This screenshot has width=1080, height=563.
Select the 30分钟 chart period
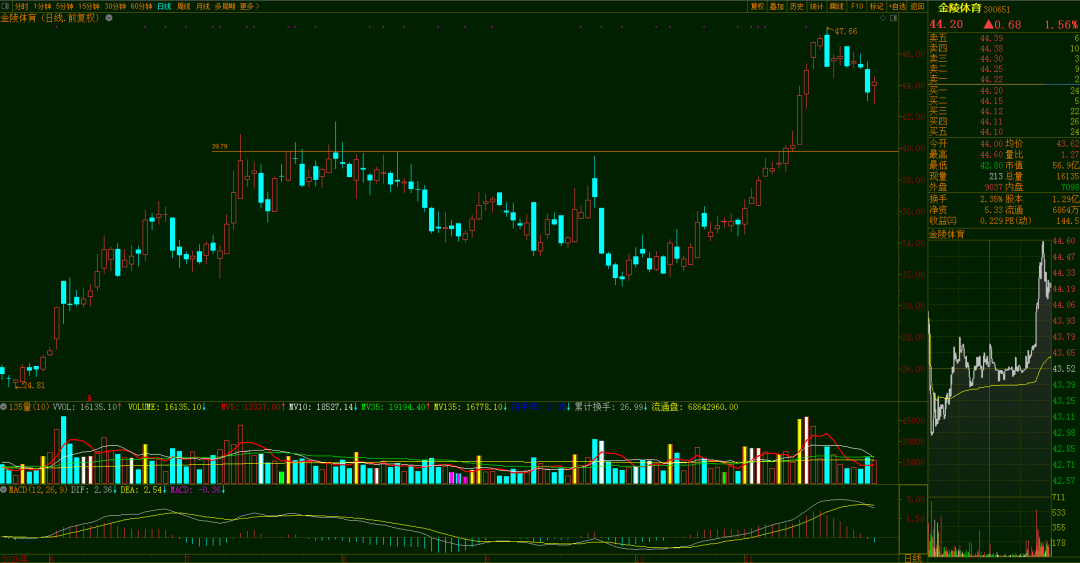(114, 6)
